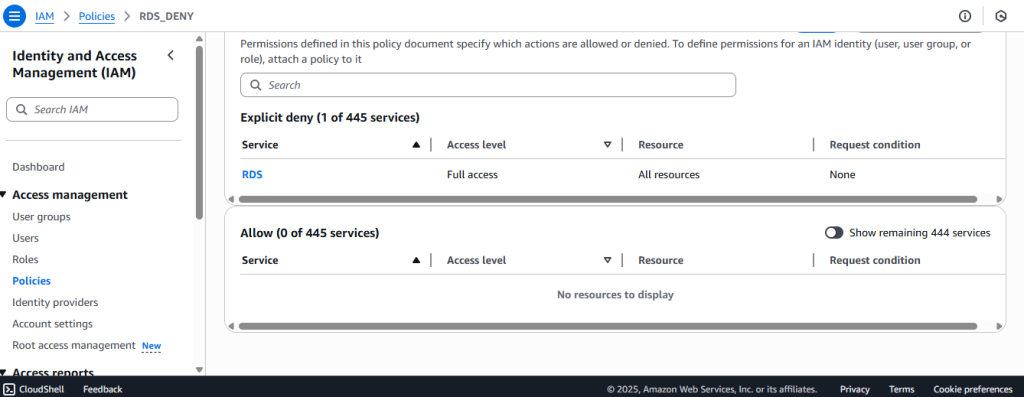The height and width of the screenshot is (397, 1024).
Task: Sort Allow table by Service arrow
Action: click(416, 261)
